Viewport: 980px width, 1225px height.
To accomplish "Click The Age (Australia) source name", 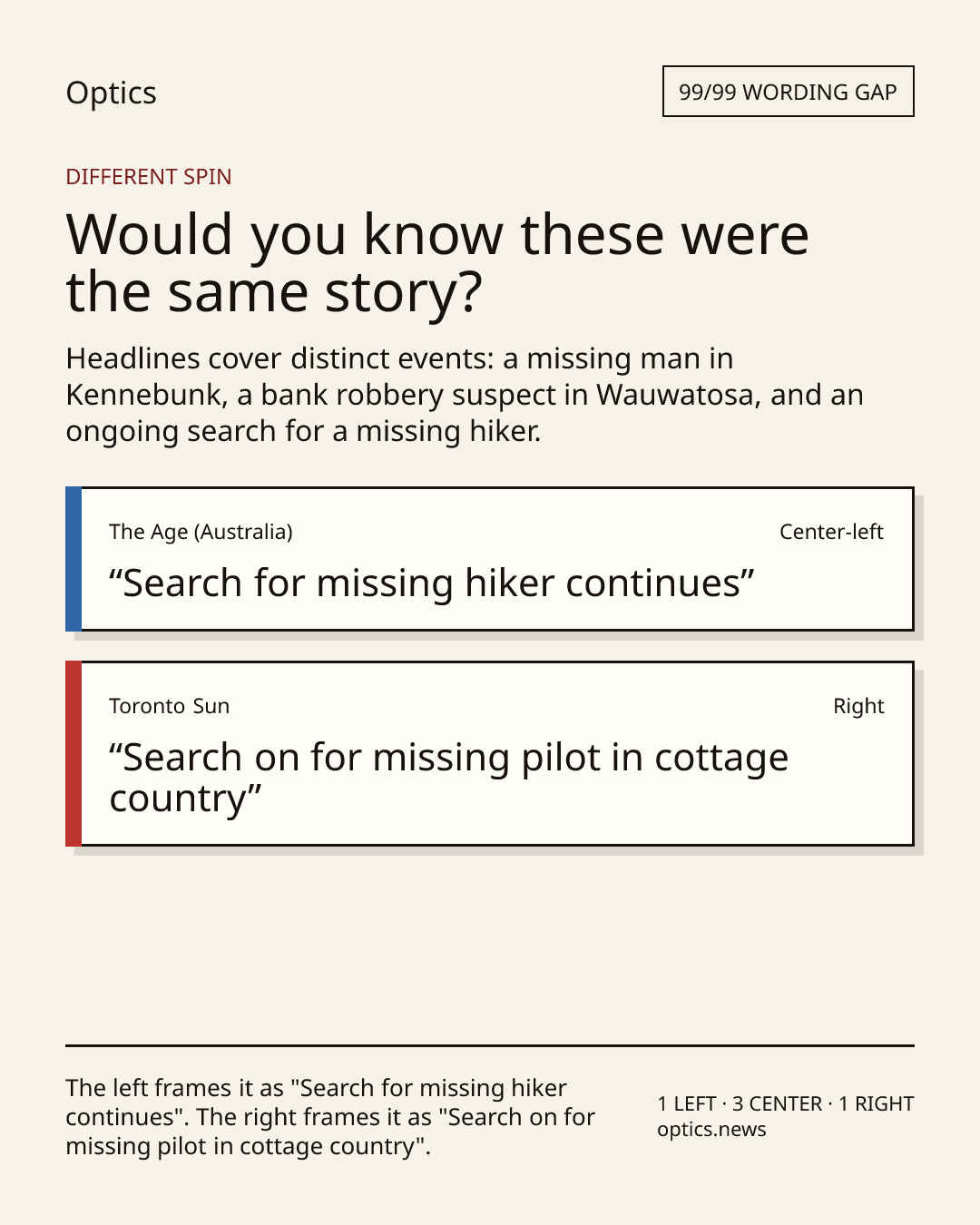I will coord(201,532).
